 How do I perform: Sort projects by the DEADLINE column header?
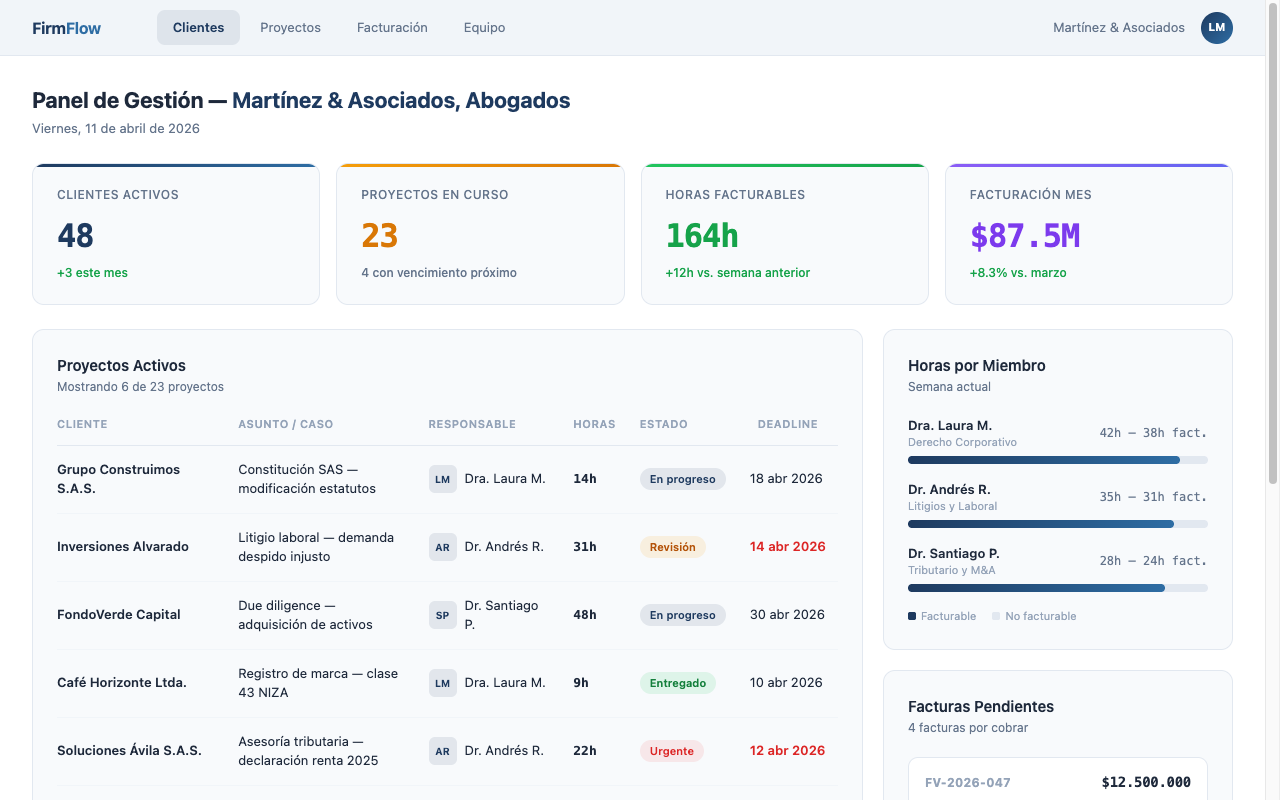(x=787, y=424)
